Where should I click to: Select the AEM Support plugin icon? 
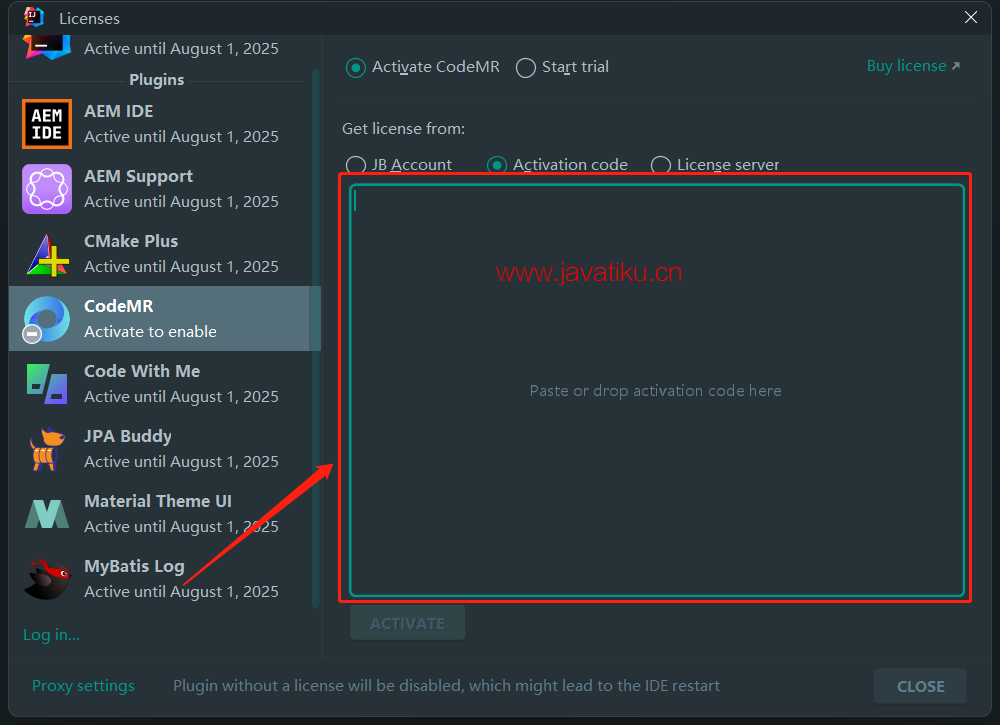(x=47, y=189)
